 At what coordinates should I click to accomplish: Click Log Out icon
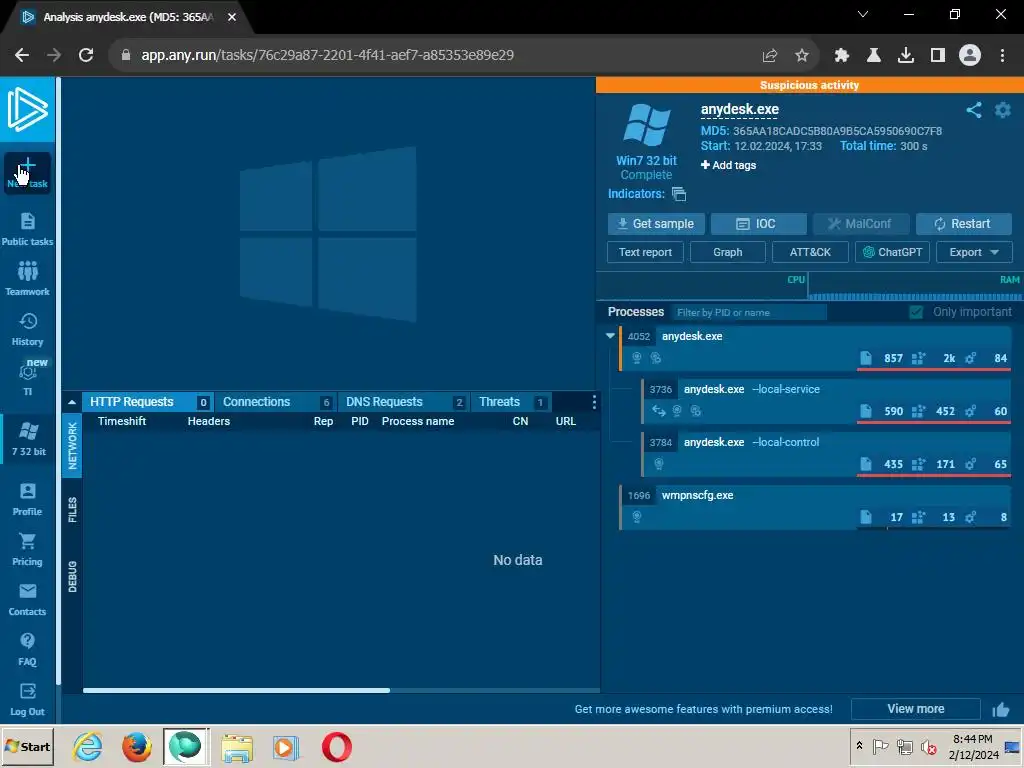coord(27,699)
